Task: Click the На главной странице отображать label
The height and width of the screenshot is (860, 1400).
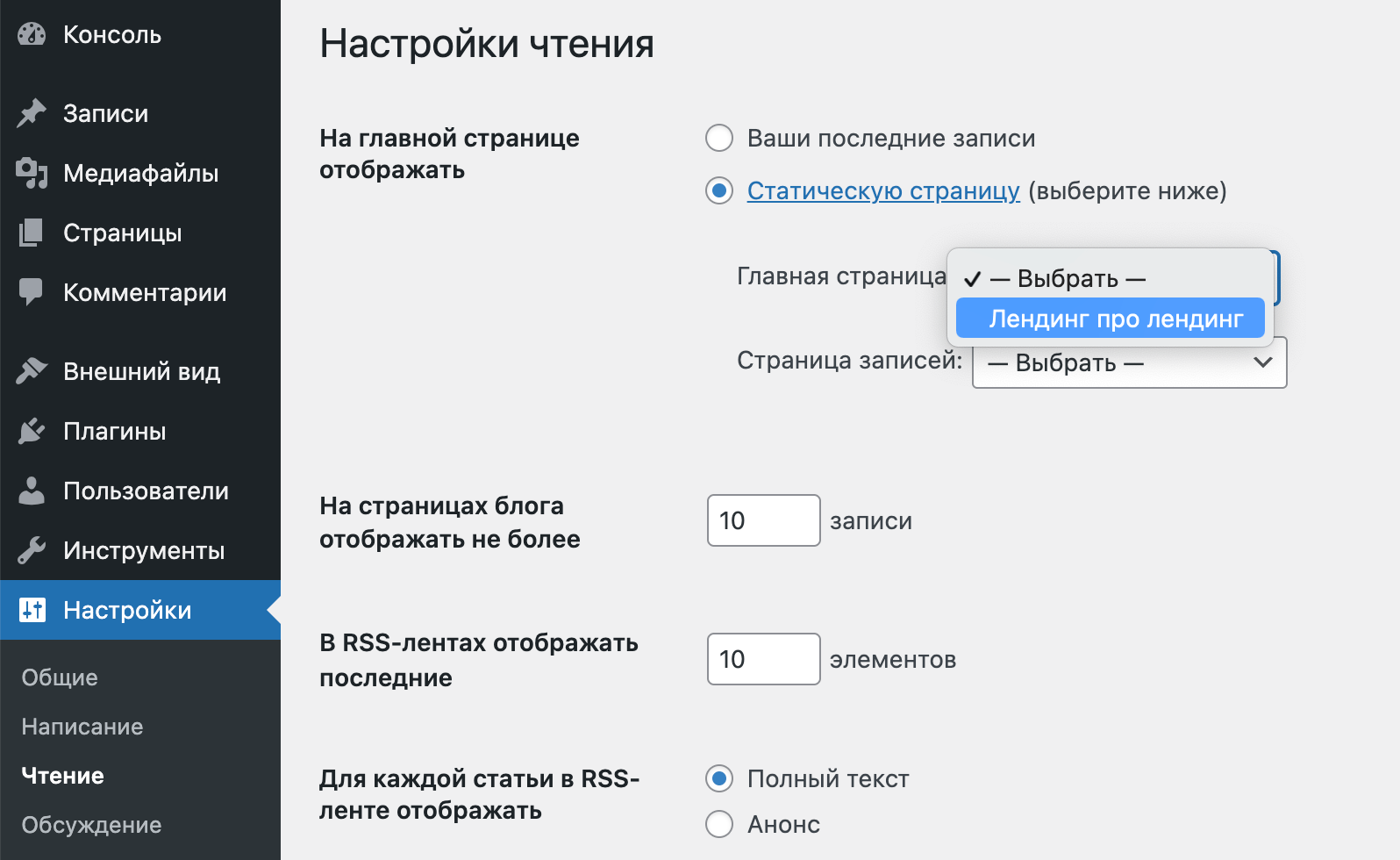Action: pos(449,154)
